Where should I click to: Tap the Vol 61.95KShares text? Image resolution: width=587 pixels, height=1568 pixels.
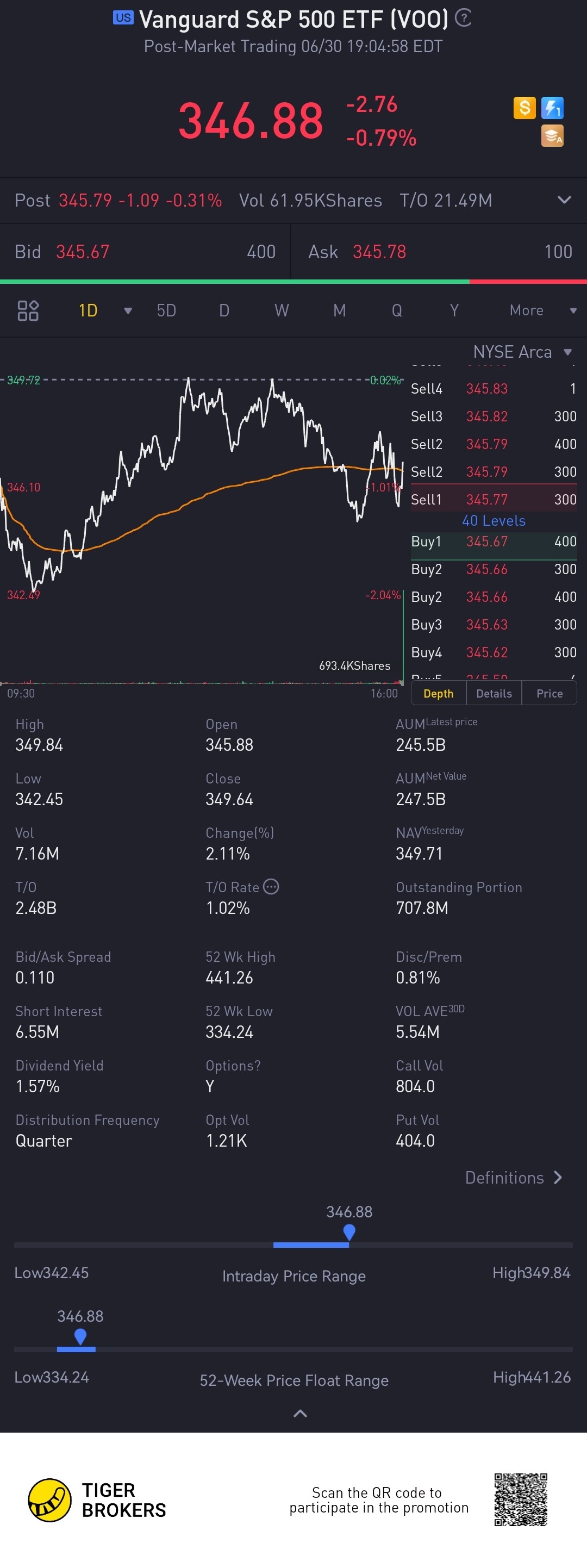(x=310, y=200)
